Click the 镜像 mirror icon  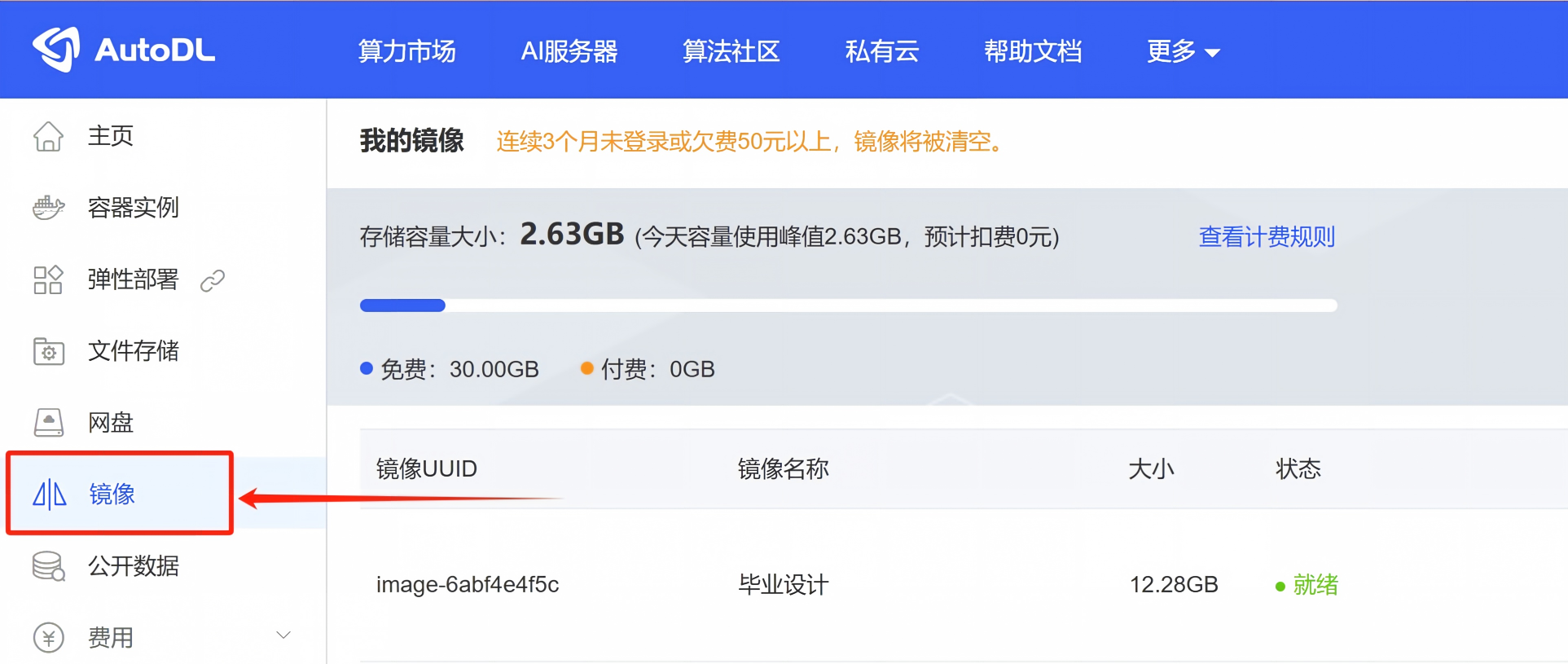[x=49, y=495]
